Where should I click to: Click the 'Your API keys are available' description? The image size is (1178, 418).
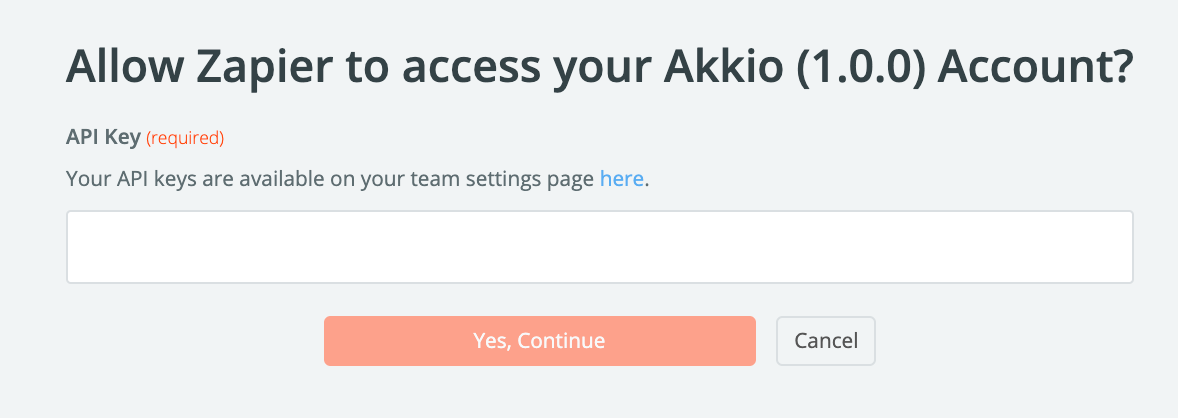click(x=330, y=180)
